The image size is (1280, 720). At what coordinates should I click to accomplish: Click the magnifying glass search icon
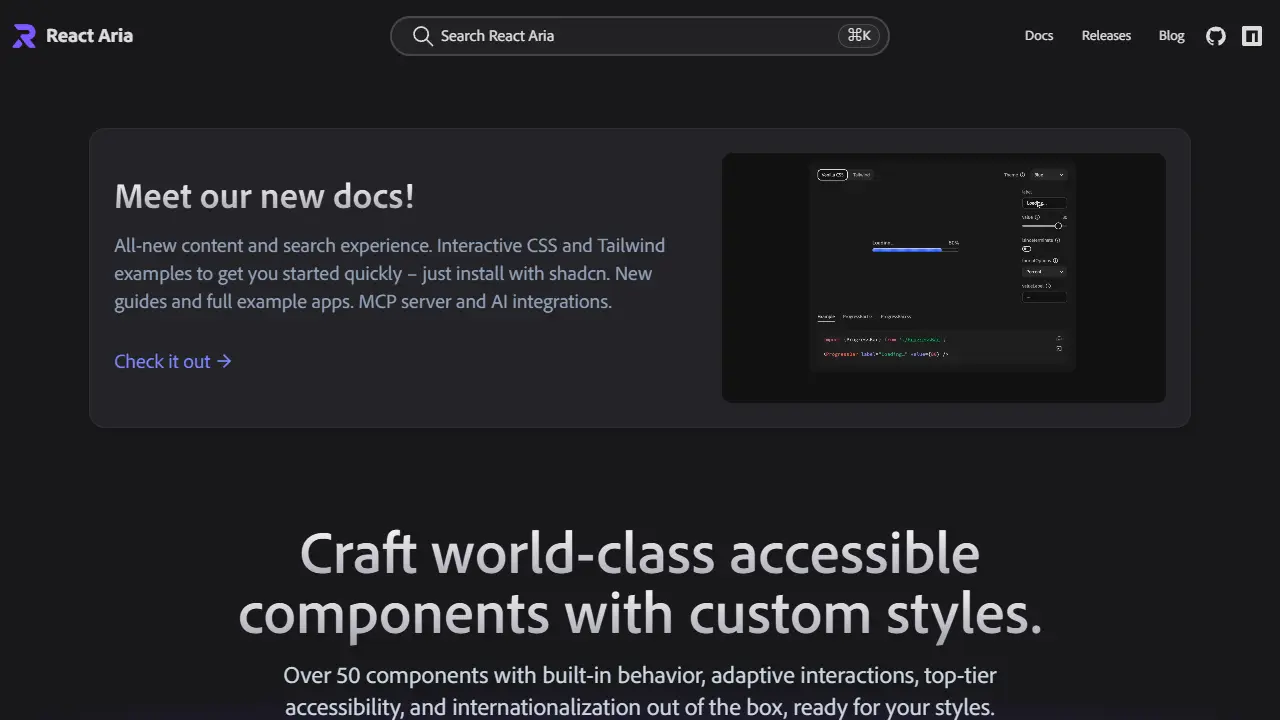(423, 36)
